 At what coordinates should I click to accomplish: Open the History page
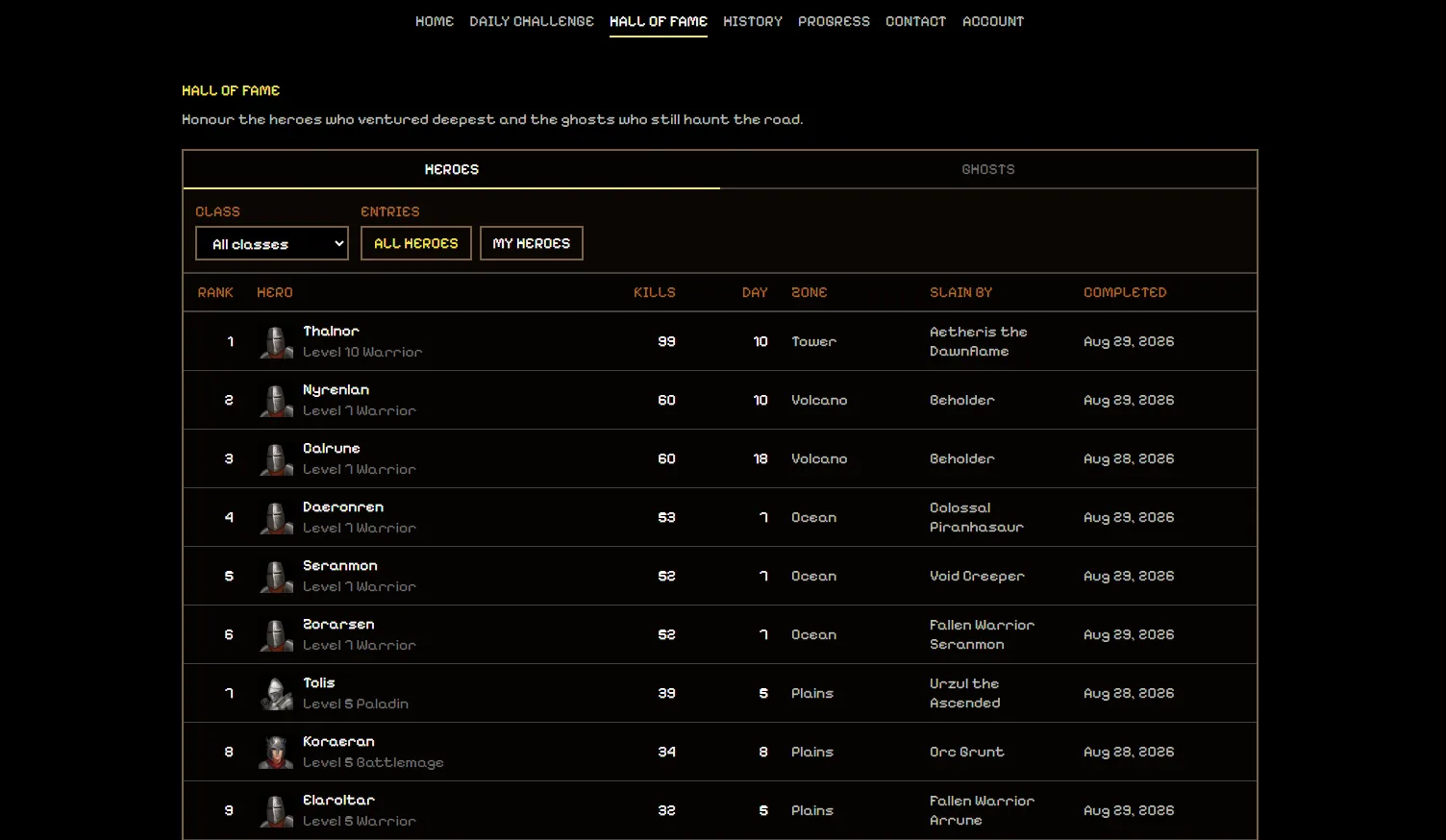tap(753, 21)
